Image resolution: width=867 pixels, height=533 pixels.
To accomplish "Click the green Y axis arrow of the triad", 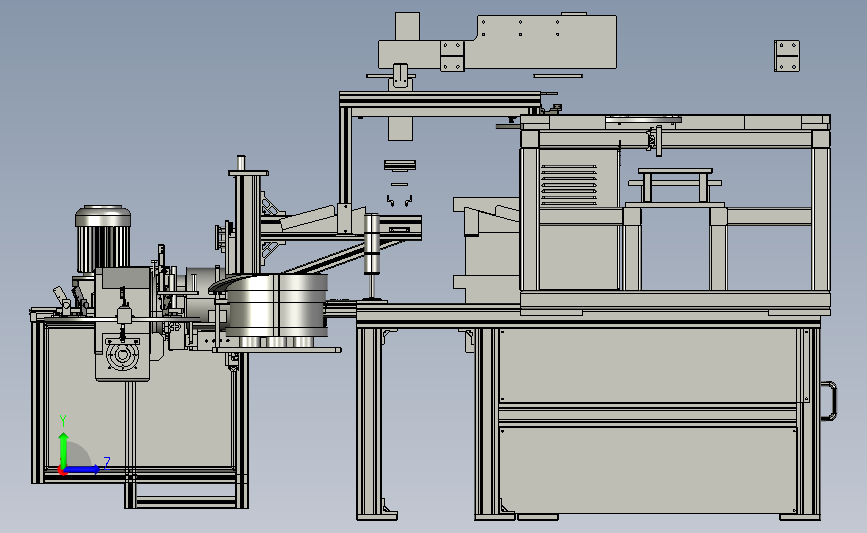I will [64, 450].
